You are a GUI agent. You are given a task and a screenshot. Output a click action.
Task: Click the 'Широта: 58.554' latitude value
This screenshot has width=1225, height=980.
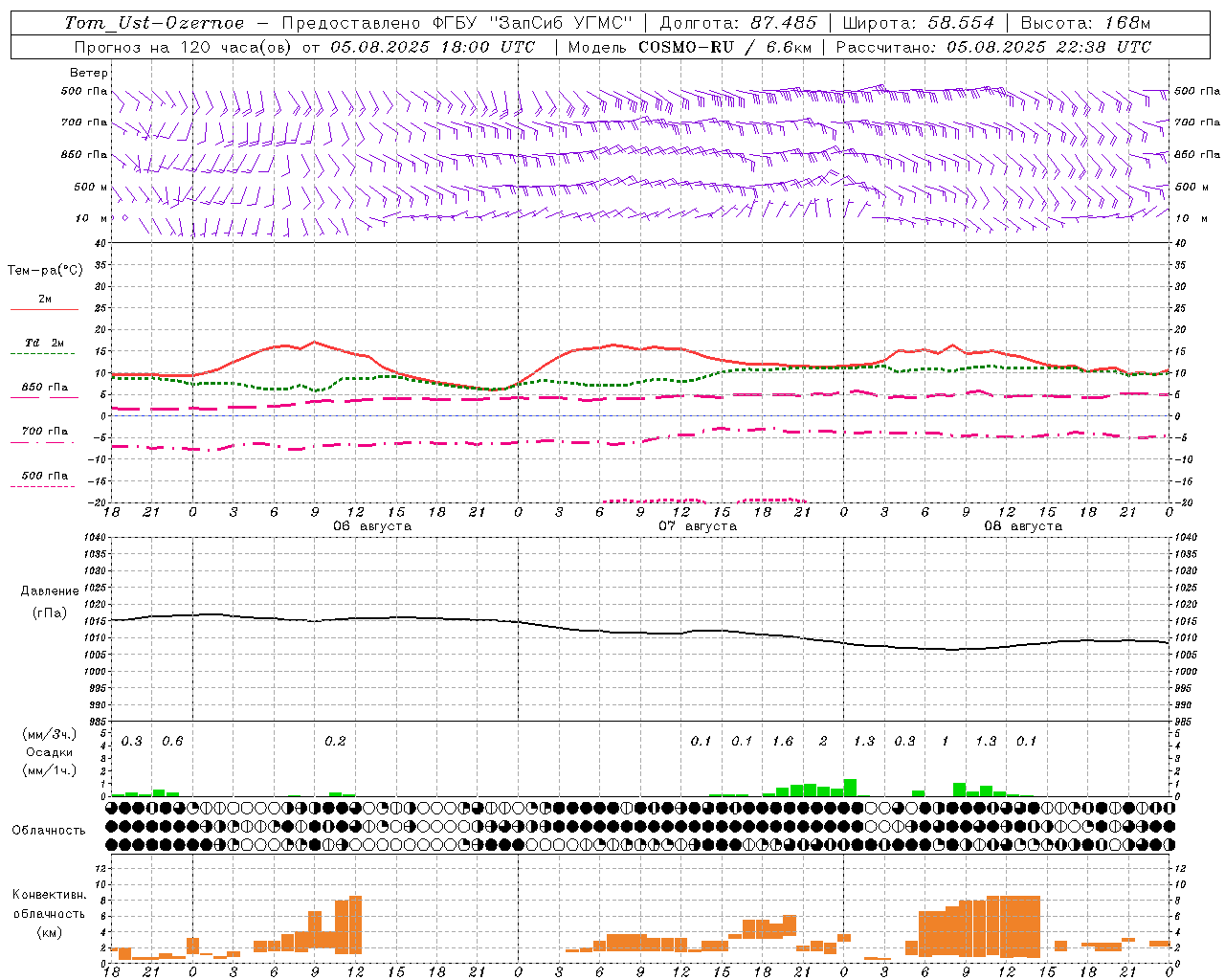tap(919, 23)
